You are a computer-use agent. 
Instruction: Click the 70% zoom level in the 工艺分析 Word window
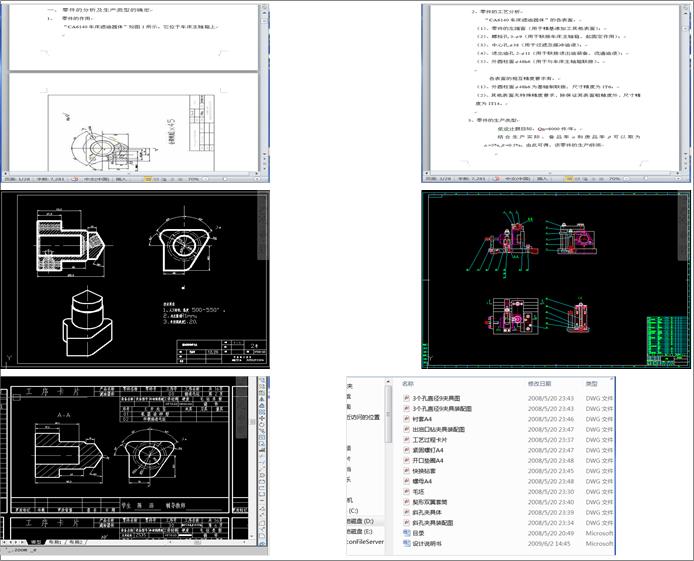614,179
